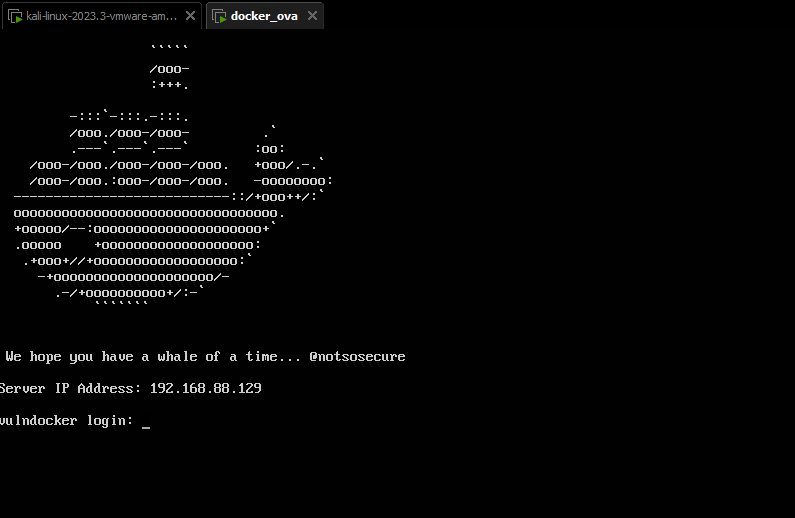Close the docker_ova tab
Image resolution: width=795 pixels, height=518 pixels.
pyautogui.click(x=312, y=16)
